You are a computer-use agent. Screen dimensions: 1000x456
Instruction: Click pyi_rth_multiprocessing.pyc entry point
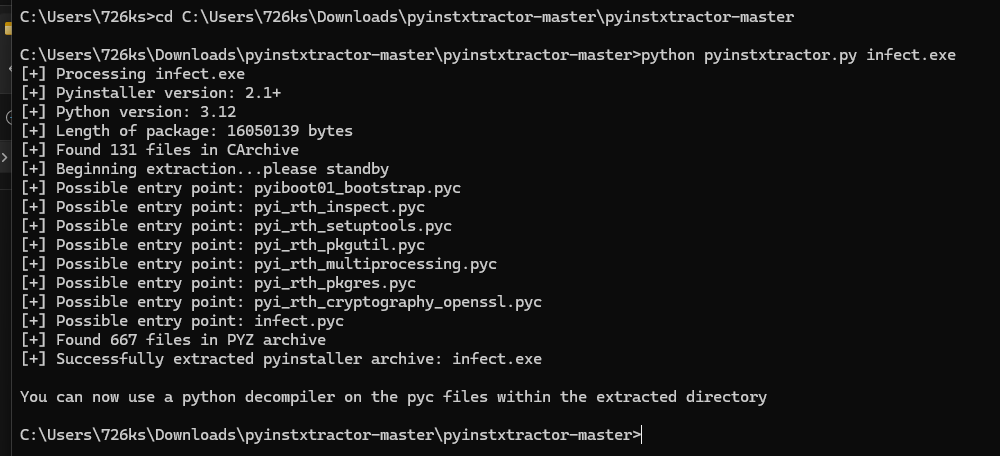pos(375,264)
